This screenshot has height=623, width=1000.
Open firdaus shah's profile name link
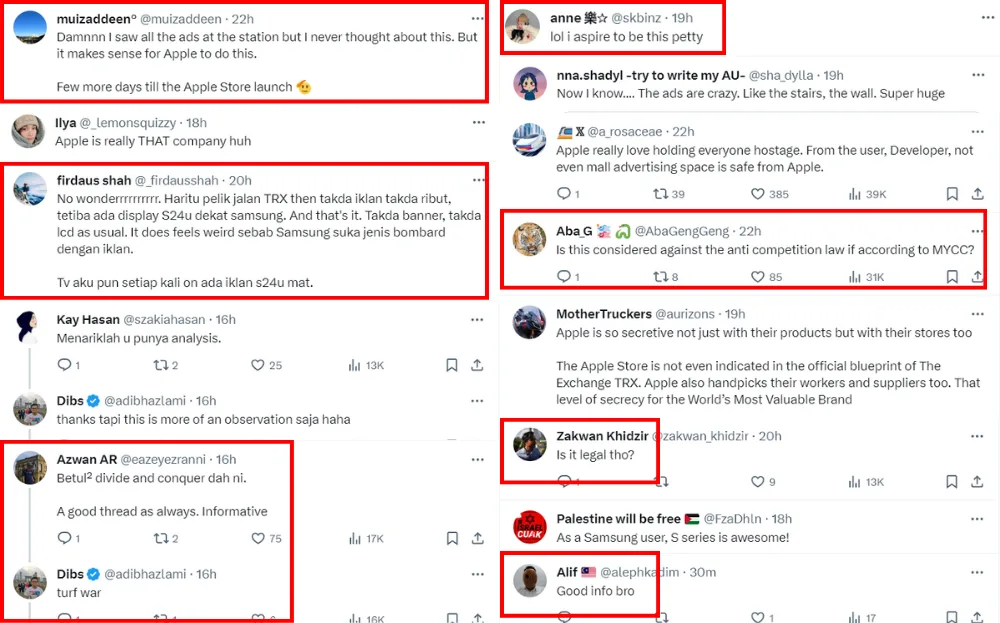[x=93, y=180]
